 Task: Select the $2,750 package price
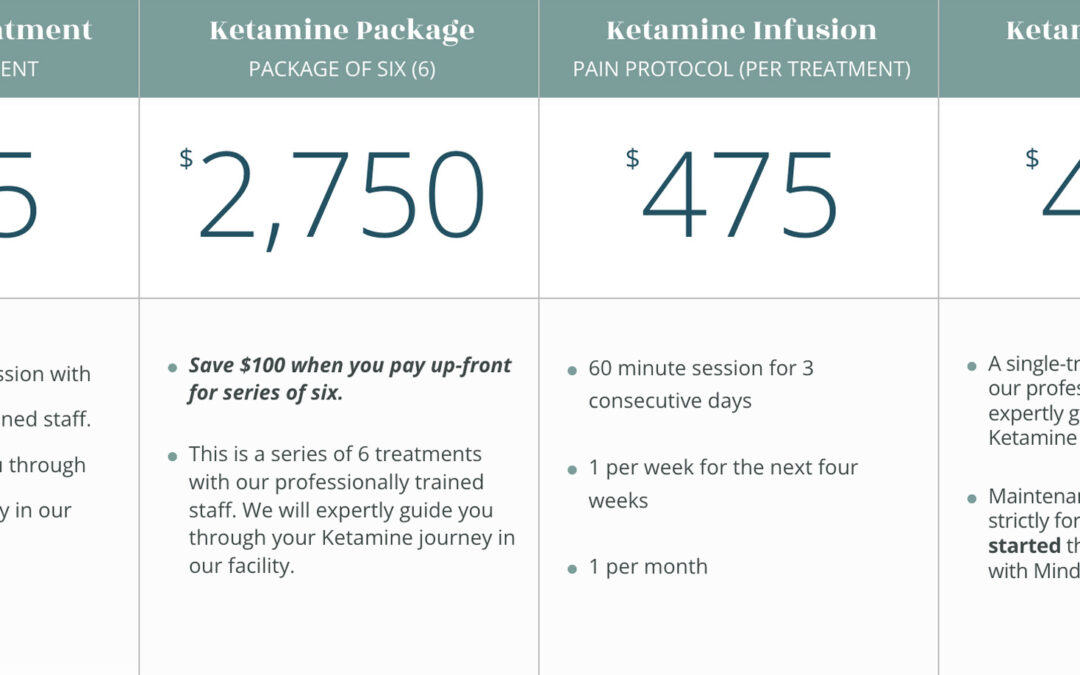click(x=333, y=196)
